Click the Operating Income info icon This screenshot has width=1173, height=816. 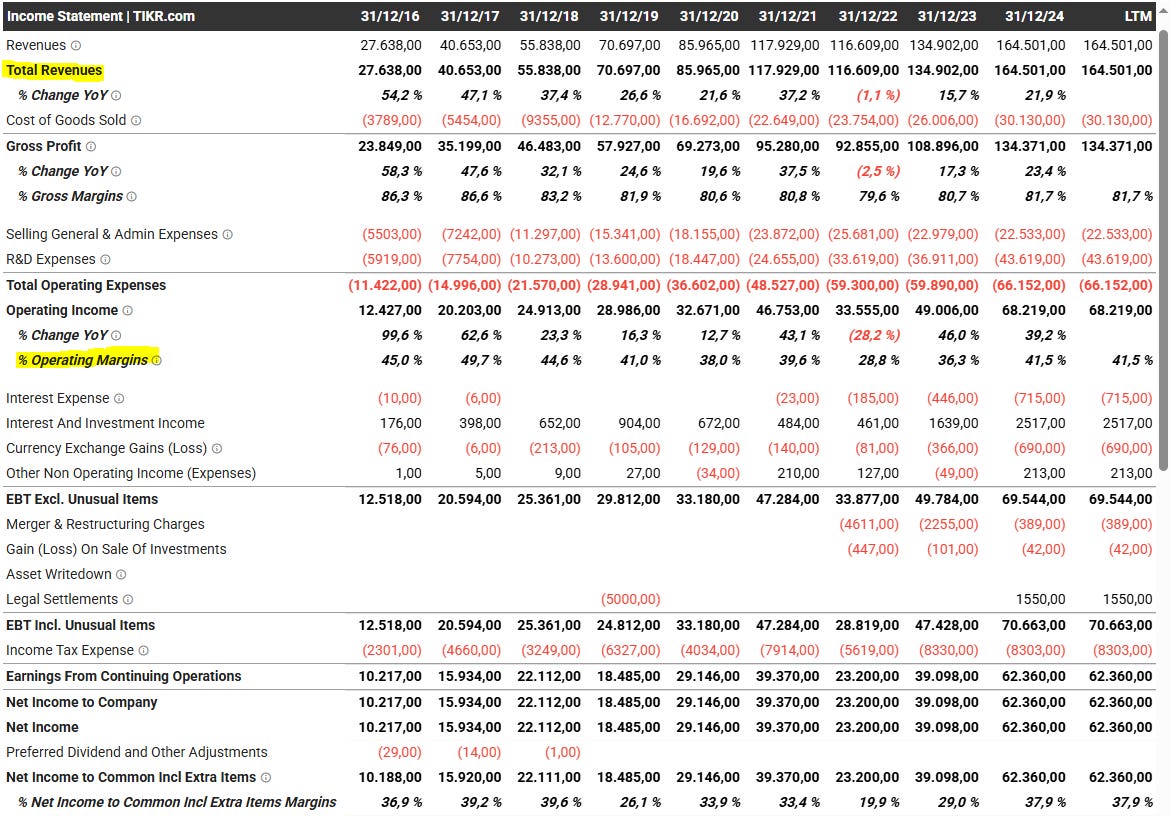(x=127, y=310)
